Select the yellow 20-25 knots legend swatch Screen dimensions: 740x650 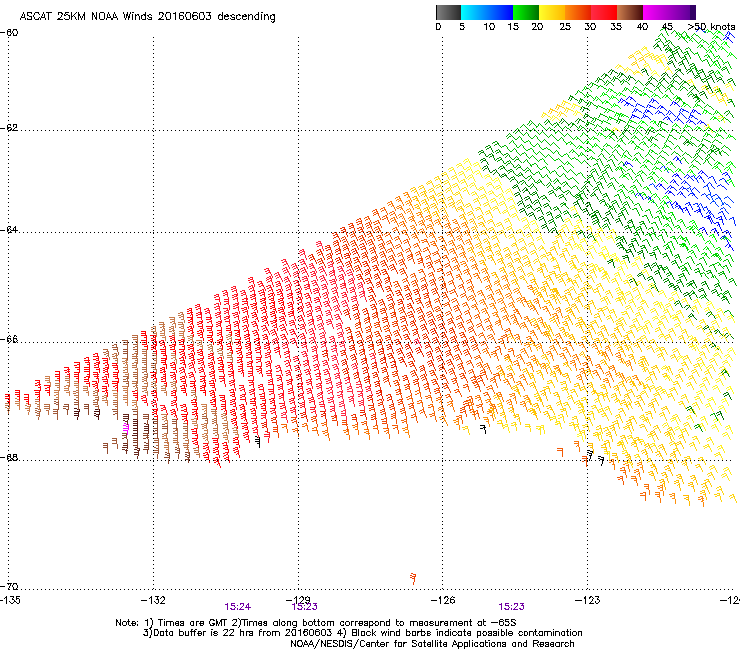click(552, 12)
